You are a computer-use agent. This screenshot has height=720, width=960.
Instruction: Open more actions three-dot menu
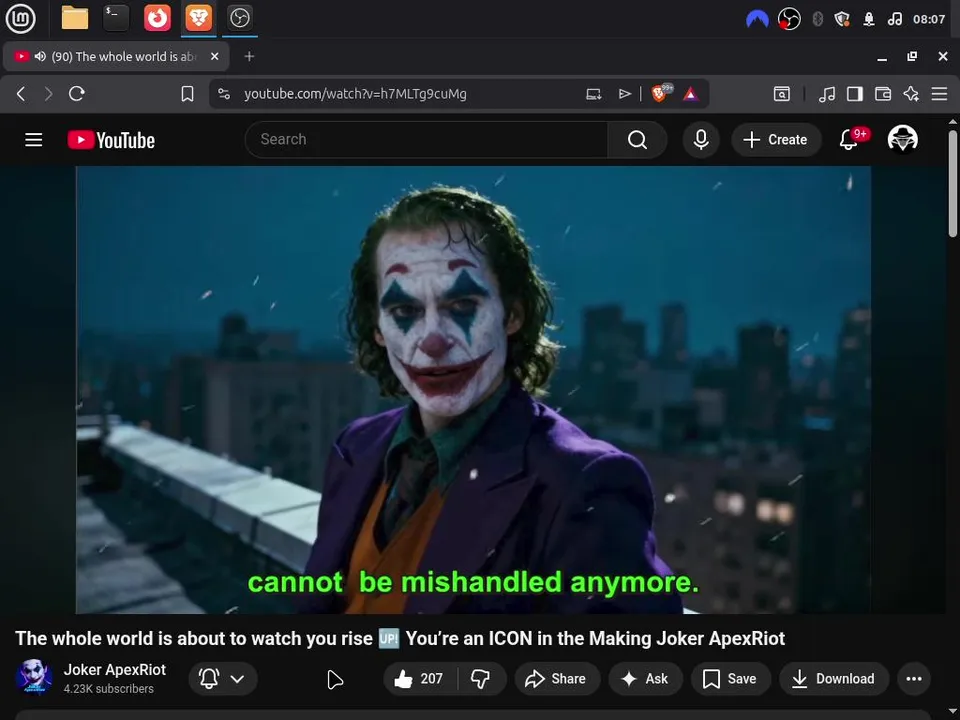pyautogui.click(x=914, y=678)
